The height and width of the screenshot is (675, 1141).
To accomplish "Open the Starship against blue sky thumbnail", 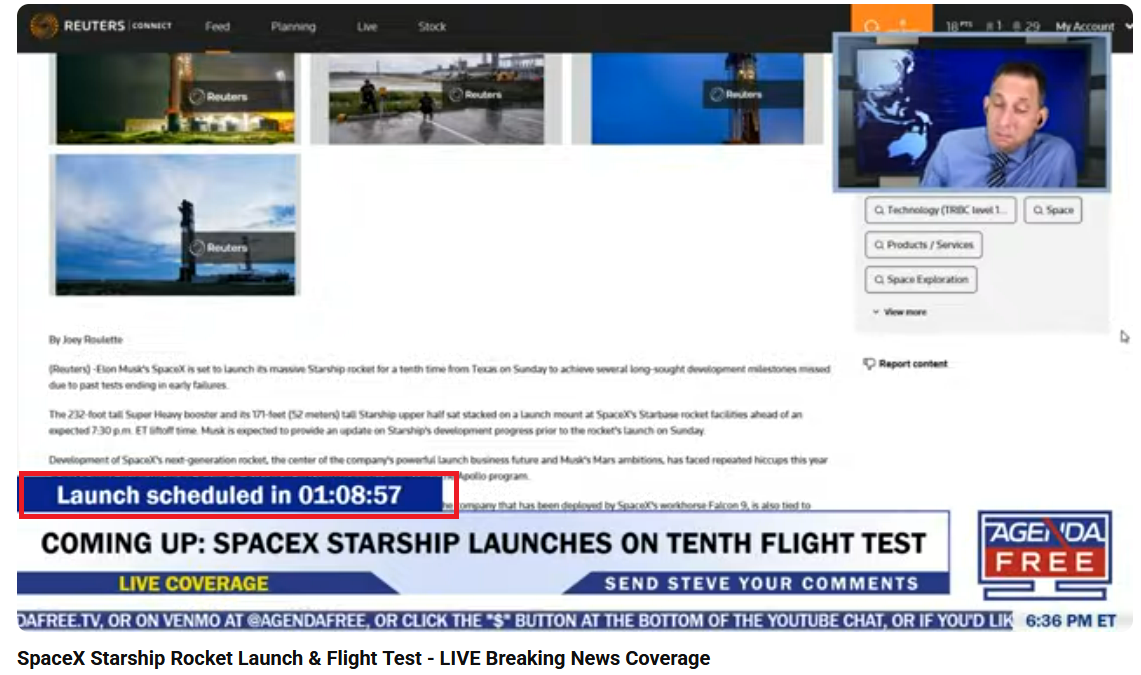I will click(176, 225).
